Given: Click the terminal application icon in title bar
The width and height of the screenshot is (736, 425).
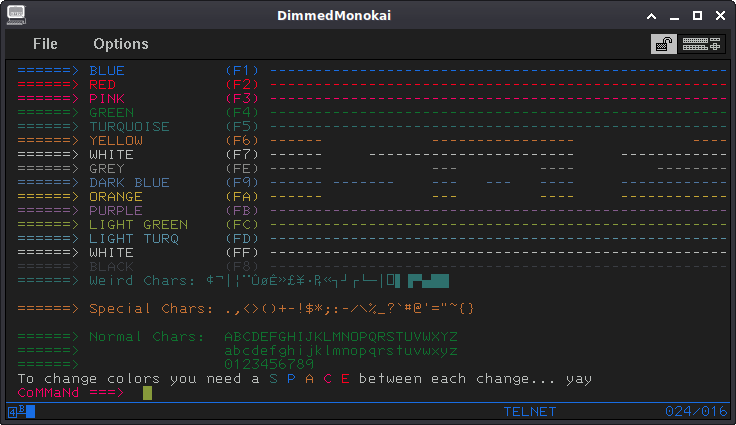Looking at the screenshot, I should pos(16,15).
